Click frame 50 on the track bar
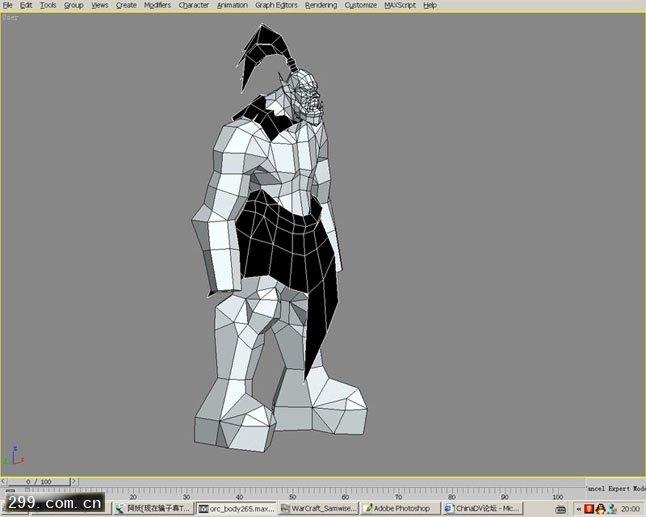This screenshot has width=646, height=517. 292,496
